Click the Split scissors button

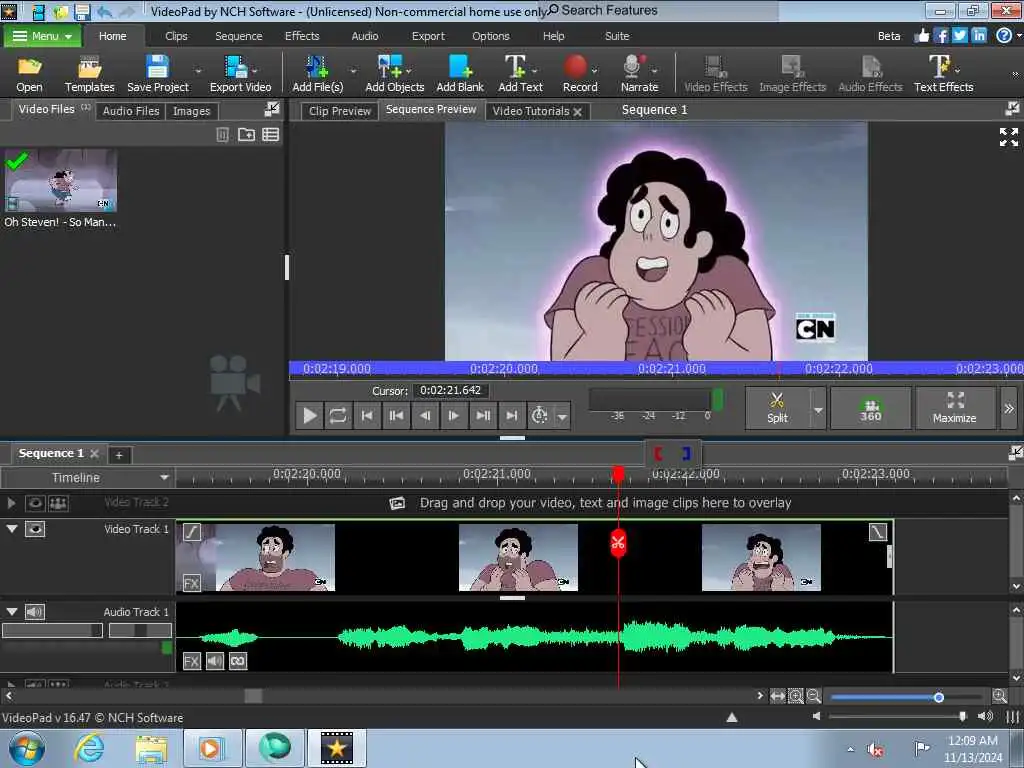point(777,408)
